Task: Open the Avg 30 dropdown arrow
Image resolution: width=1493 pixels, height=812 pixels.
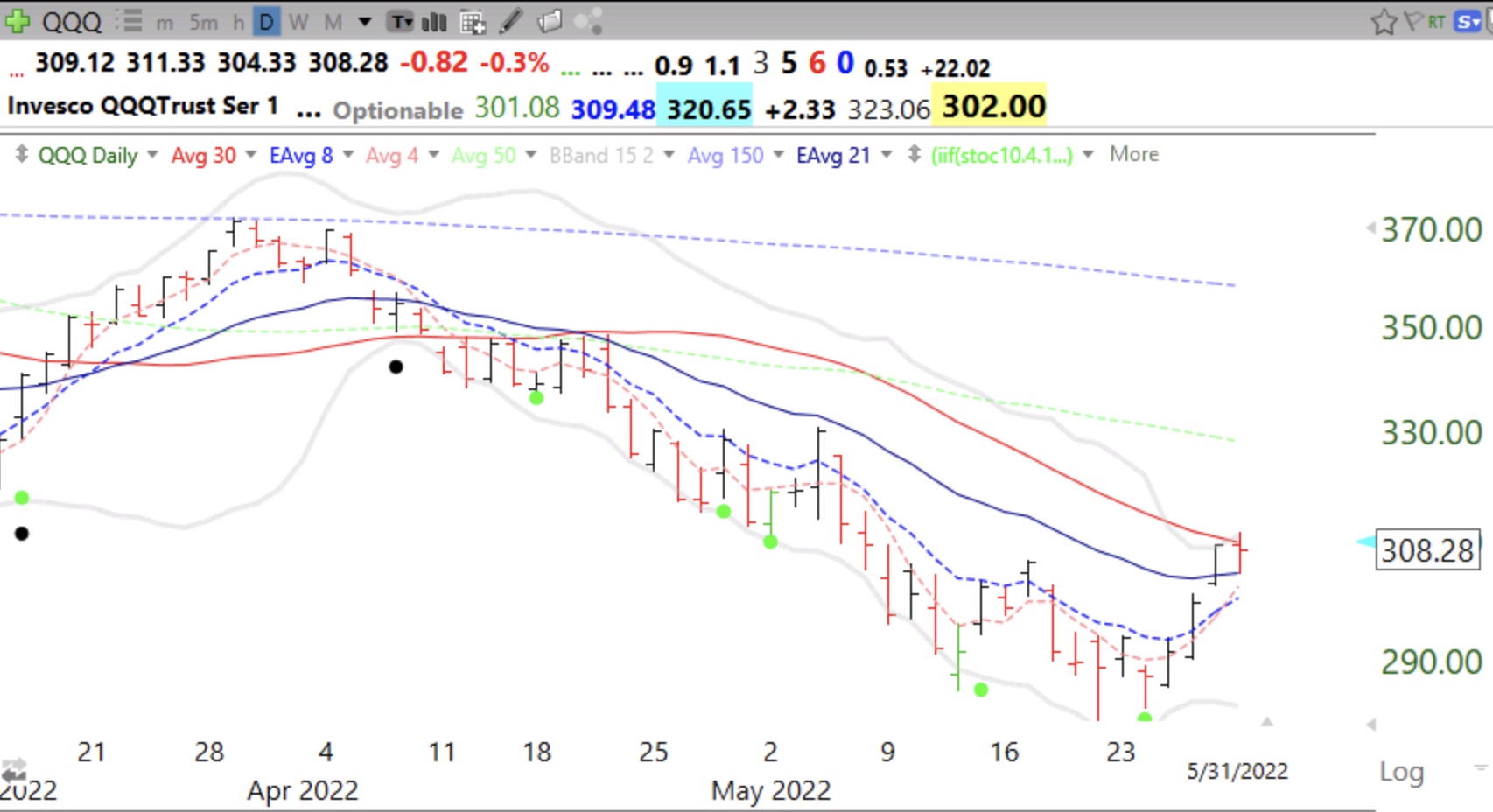Action: click(251, 155)
